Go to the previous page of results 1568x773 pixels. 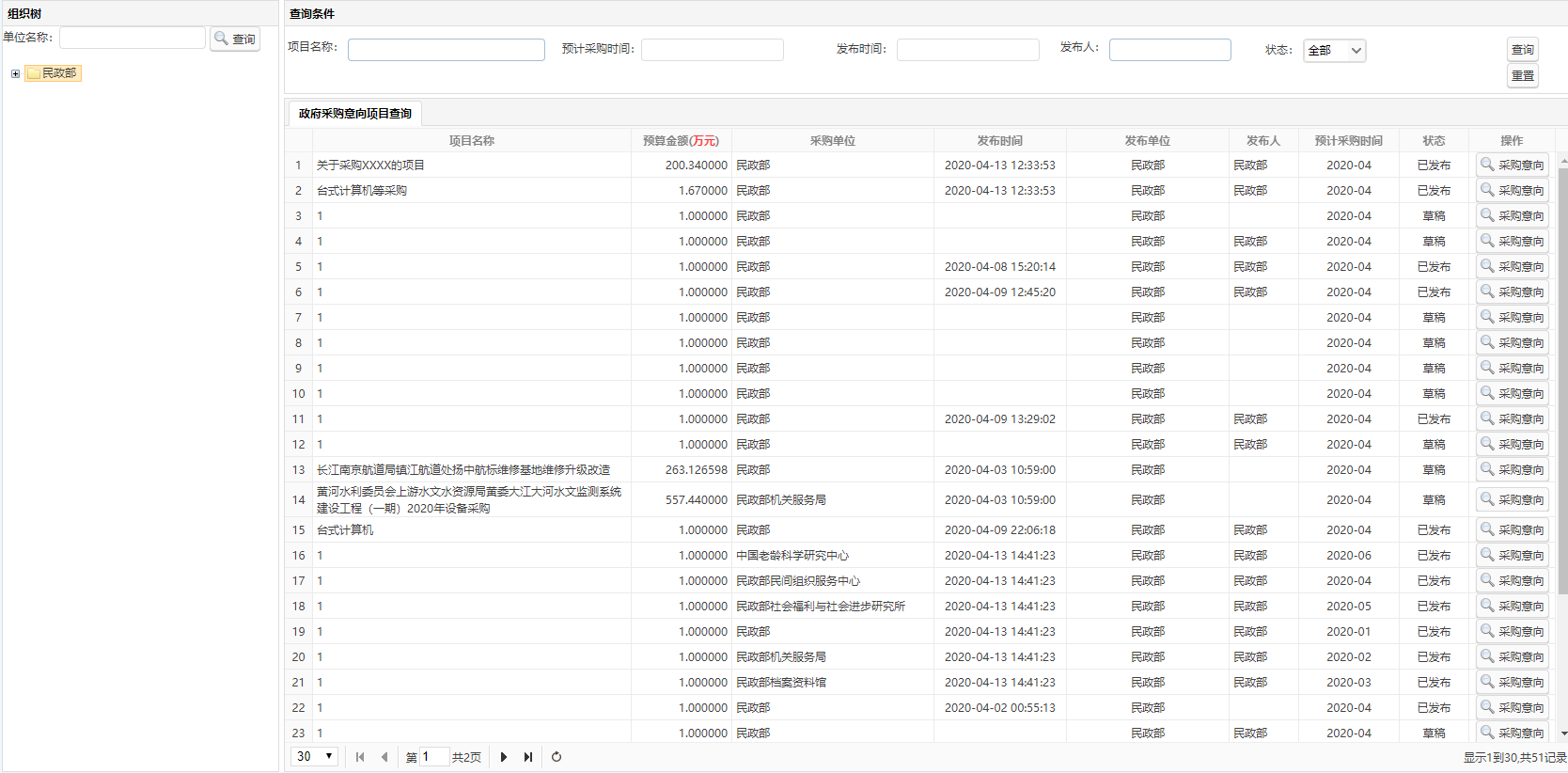tap(384, 757)
